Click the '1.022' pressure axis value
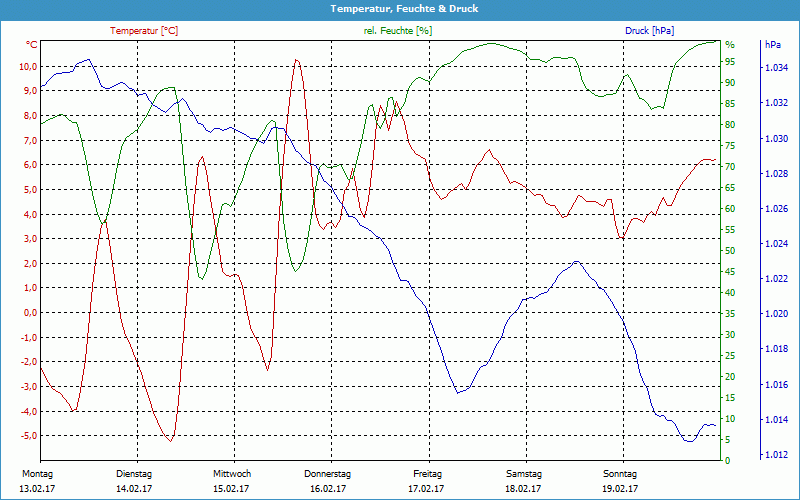This screenshot has height=500, width=800. 775,279
